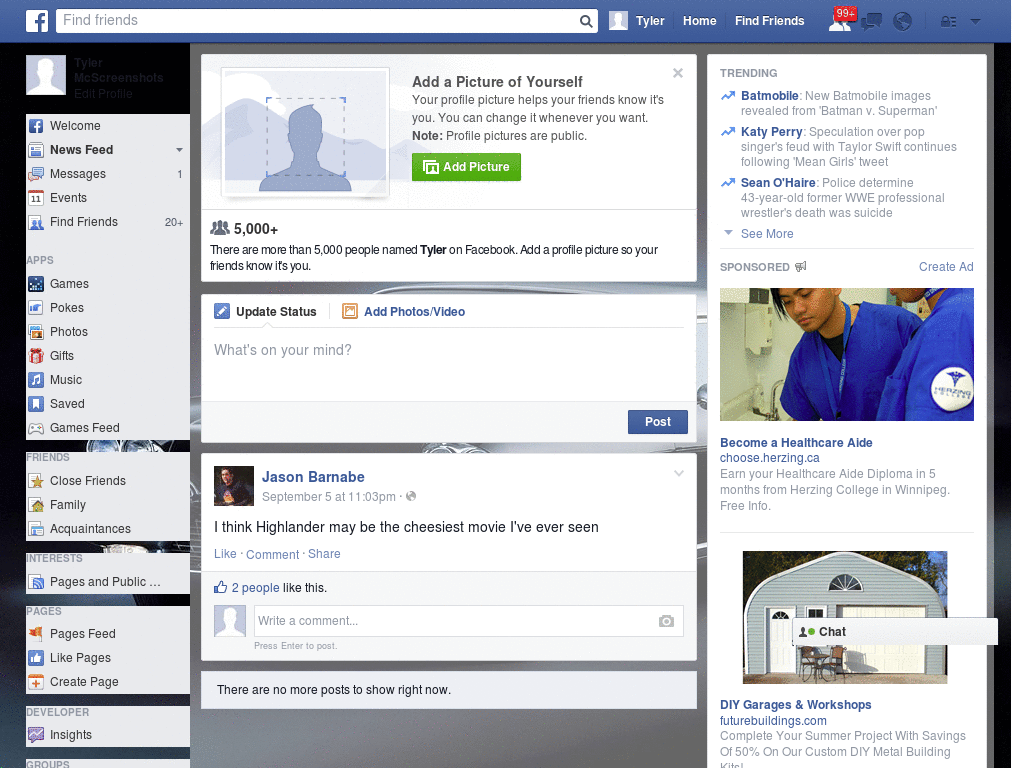Open News Feed options arrow
Viewport: 1024px width, 768px height.
(179, 150)
